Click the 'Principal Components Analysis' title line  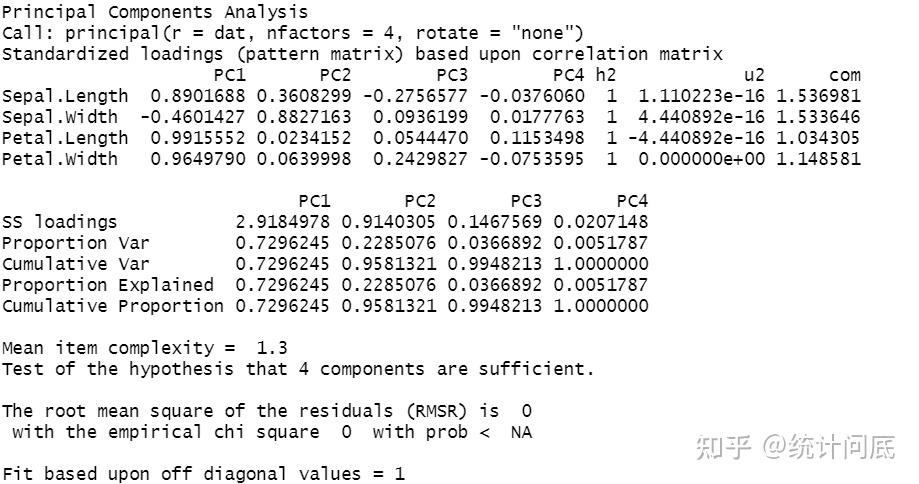coord(155,12)
